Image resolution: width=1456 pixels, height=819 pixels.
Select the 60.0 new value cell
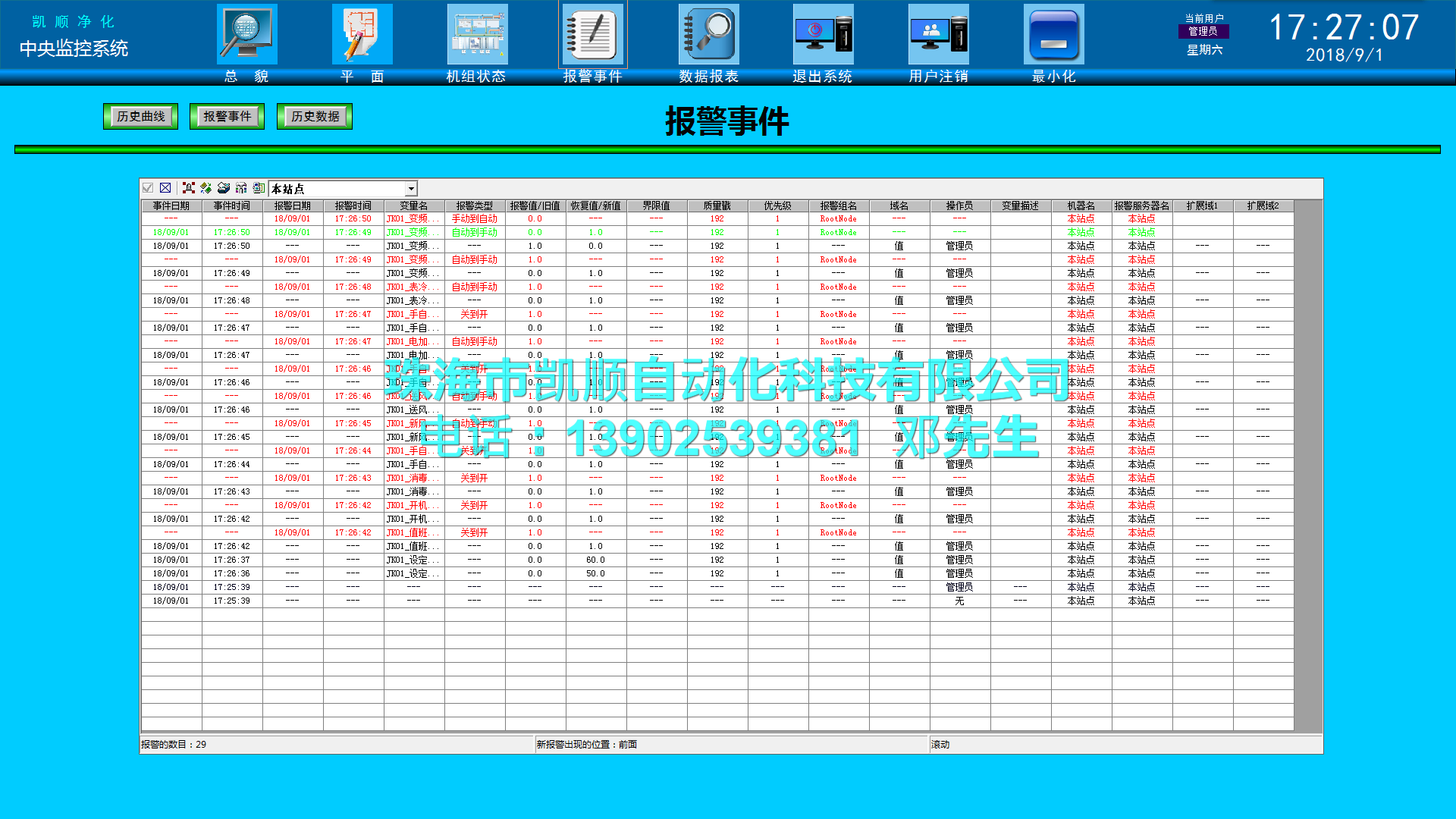(596, 560)
